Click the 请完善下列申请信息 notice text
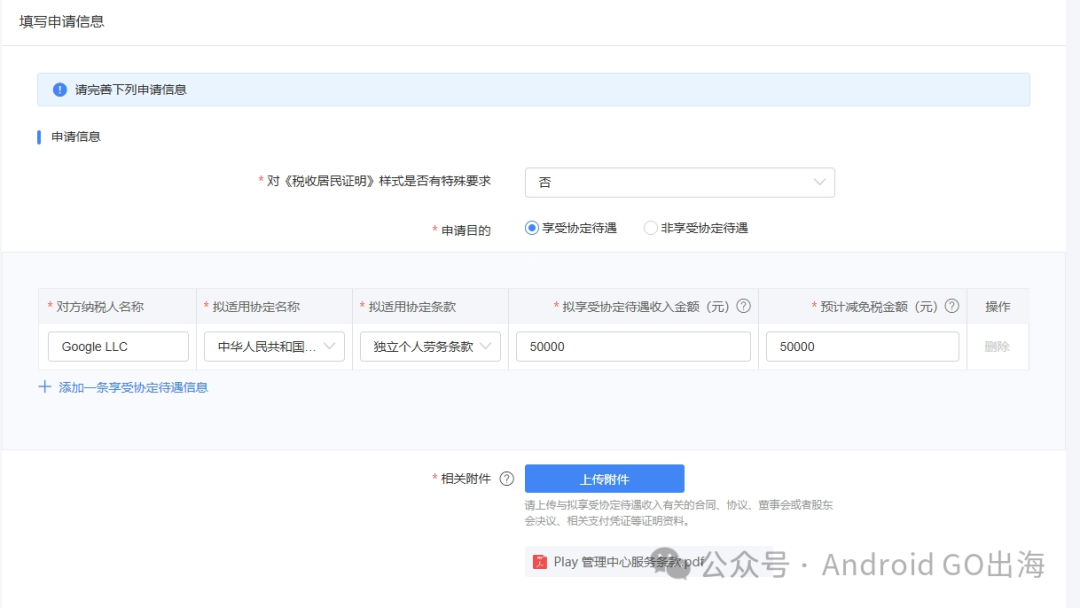Viewport: 1080px width, 608px height. click(131, 90)
